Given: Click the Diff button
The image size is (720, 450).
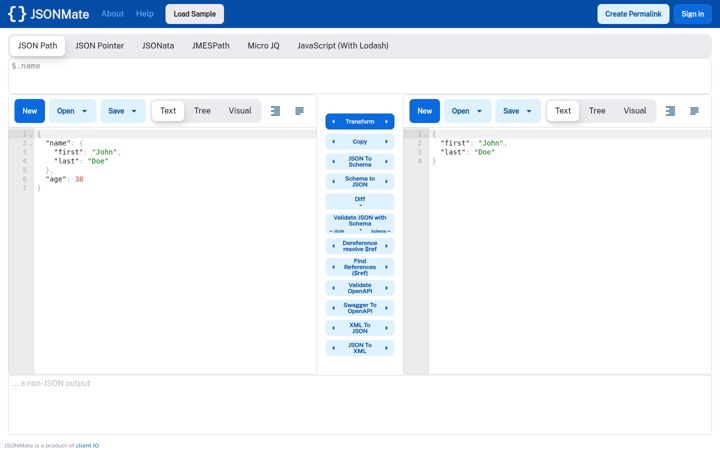Looking at the screenshot, I should (x=360, y=201).
